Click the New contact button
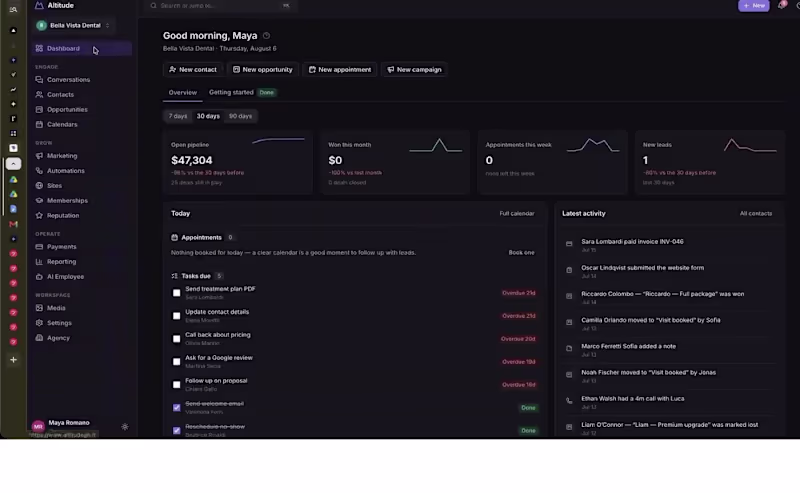This screenshot has width=800, height=493. coord(193,69)
